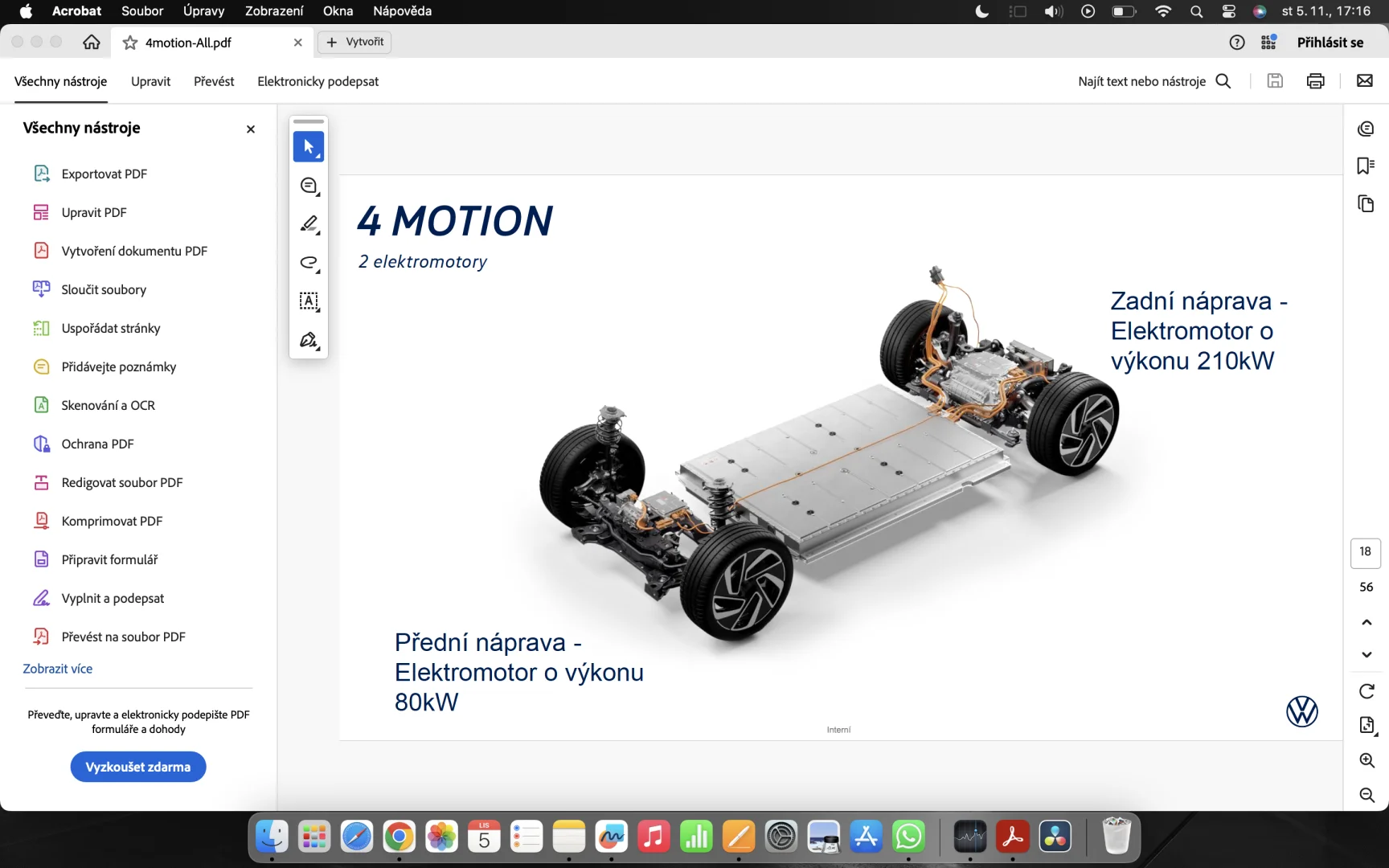Screen dimensions: 1389x868
Task: Switch to the Převést tab
Action: [214, 81]
